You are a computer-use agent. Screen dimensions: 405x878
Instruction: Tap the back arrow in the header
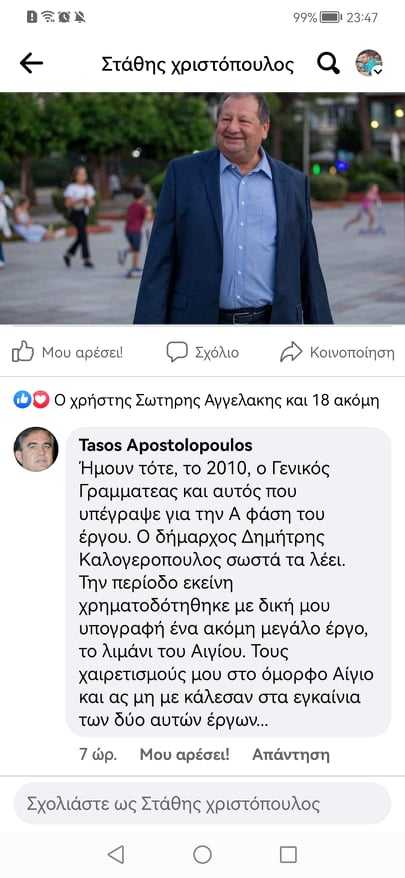[x=31, y=64]
